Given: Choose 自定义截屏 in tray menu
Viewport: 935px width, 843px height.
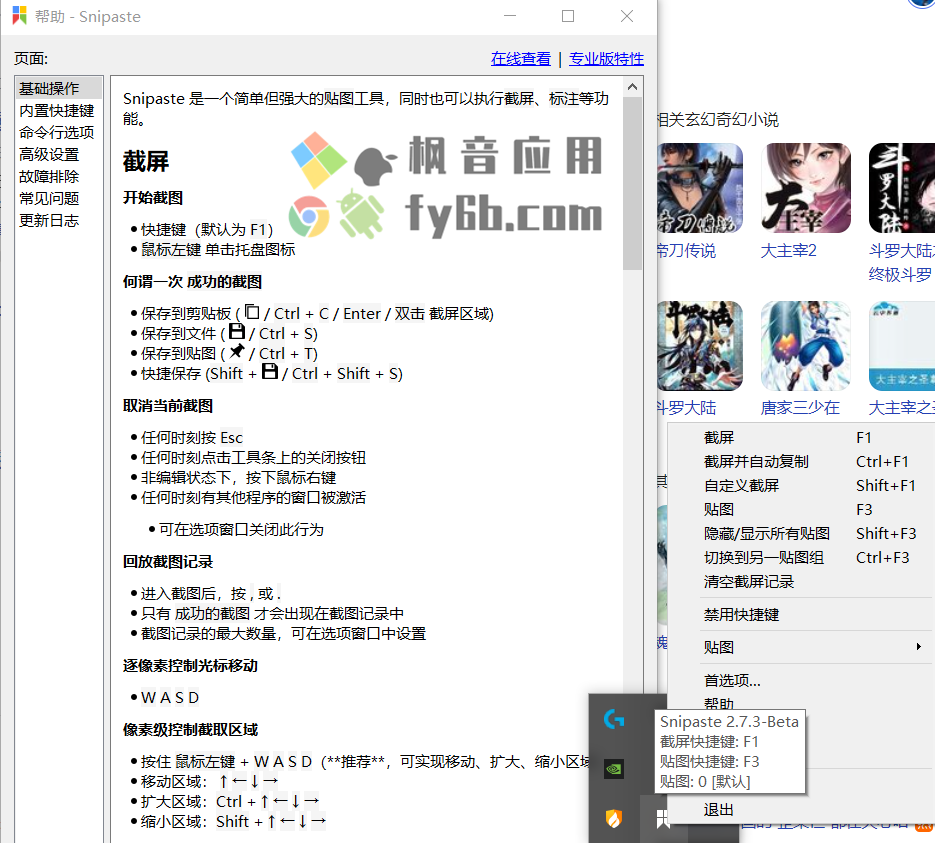Looking at the screenshot, I should click(799, 485).
